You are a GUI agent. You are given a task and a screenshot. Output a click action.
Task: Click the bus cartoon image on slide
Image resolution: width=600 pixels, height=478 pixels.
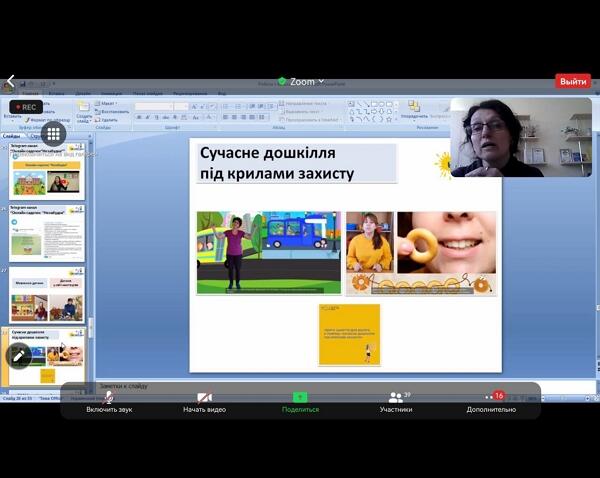coord(269,253)
